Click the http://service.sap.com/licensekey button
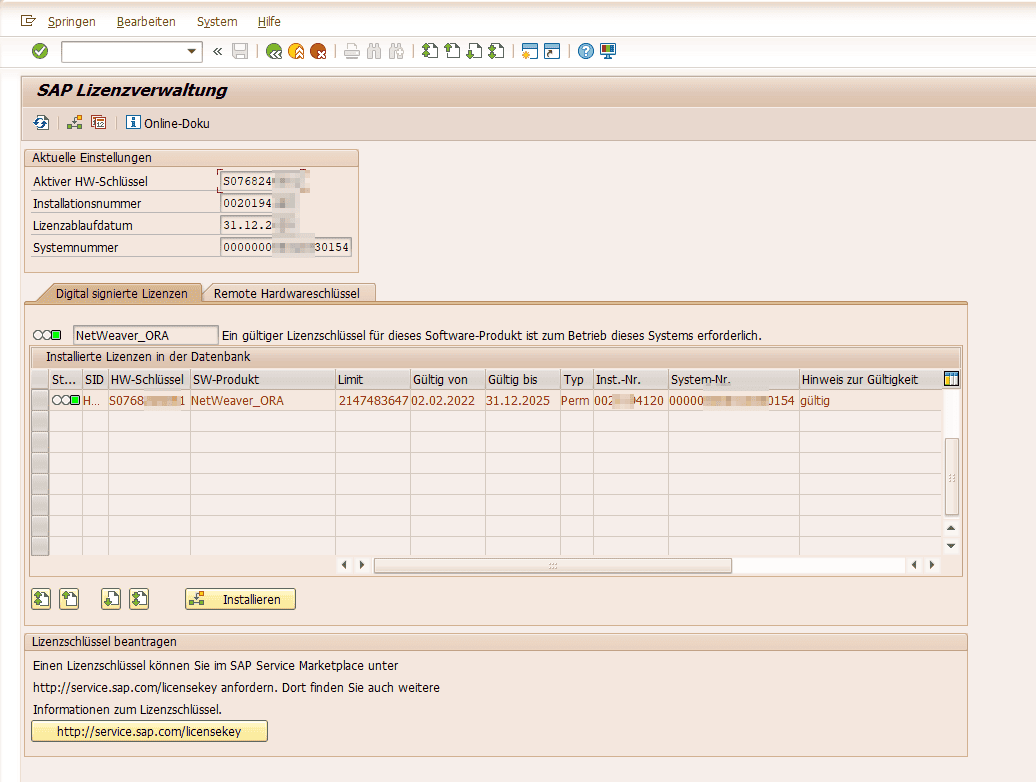 [x=148, y=731]
